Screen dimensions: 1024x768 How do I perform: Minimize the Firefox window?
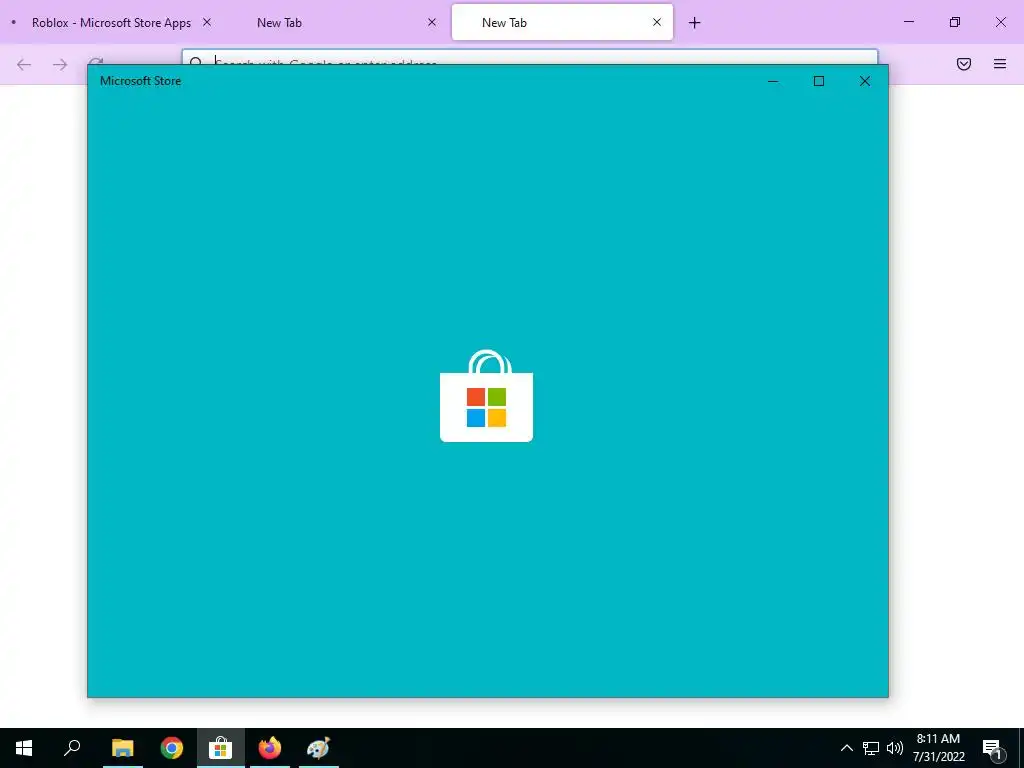(x=908, y=22)
